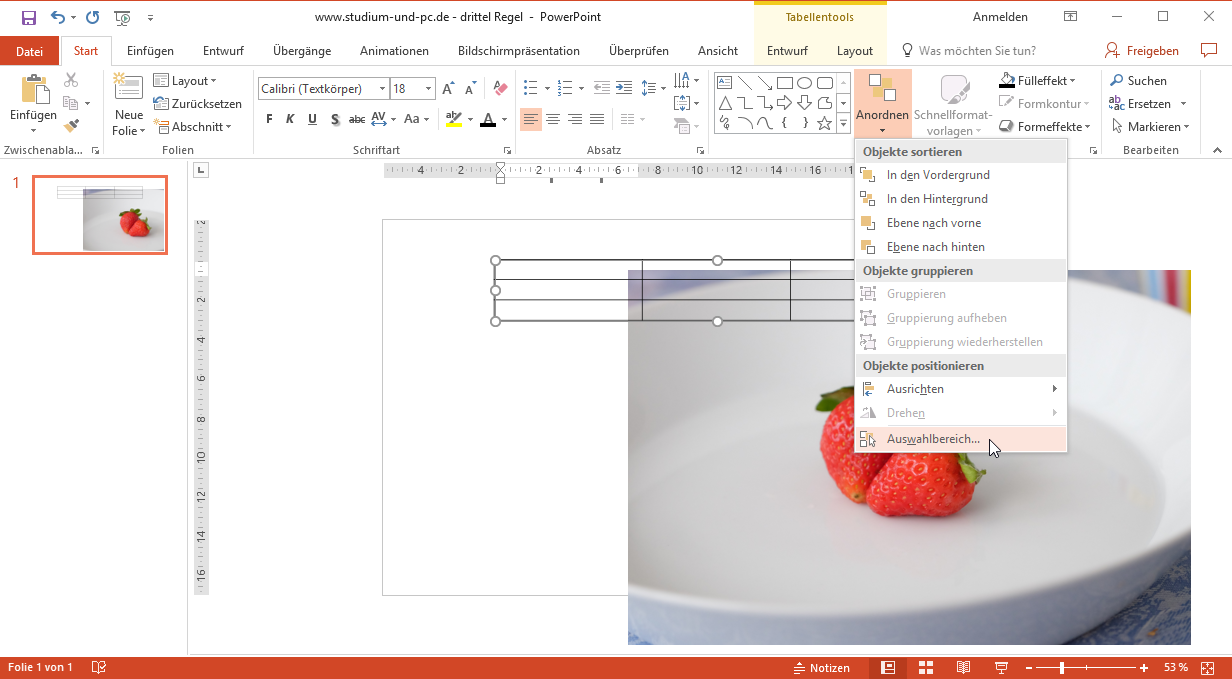
Task: Click the Freigeben share button
Action: (1142, 51)
